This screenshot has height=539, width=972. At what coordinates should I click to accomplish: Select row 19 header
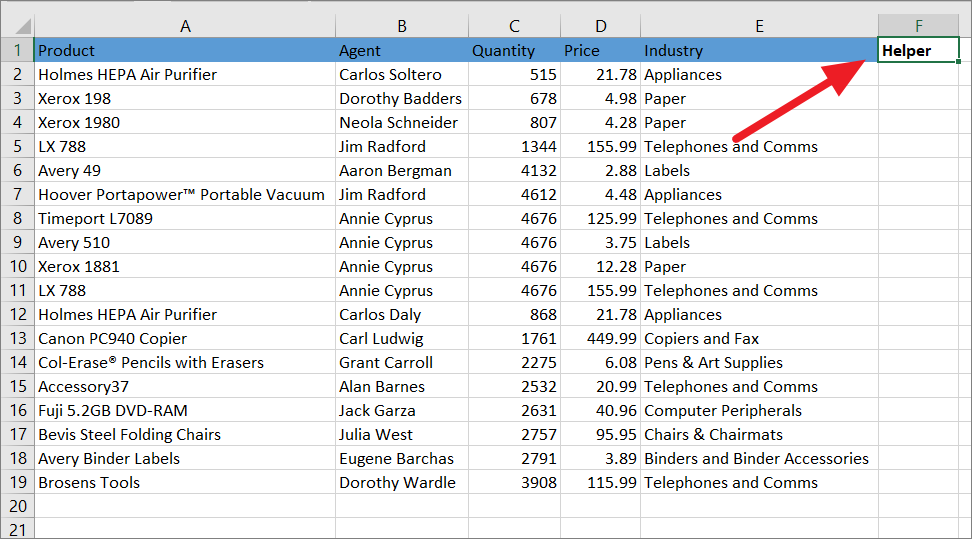[17, 482]
